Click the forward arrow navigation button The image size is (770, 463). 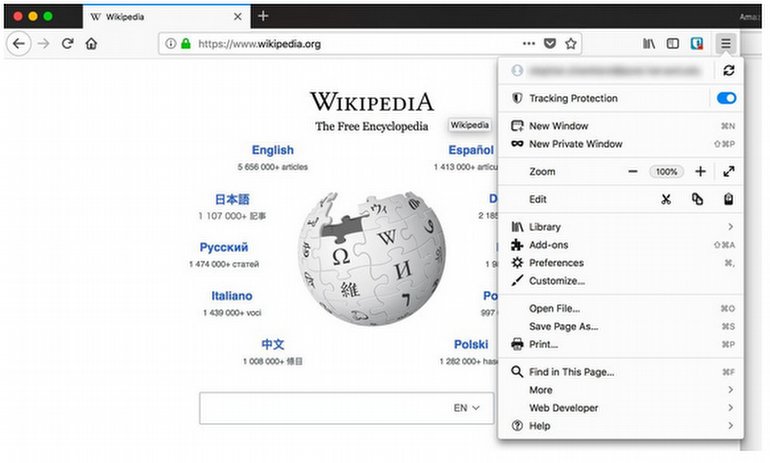44,44
